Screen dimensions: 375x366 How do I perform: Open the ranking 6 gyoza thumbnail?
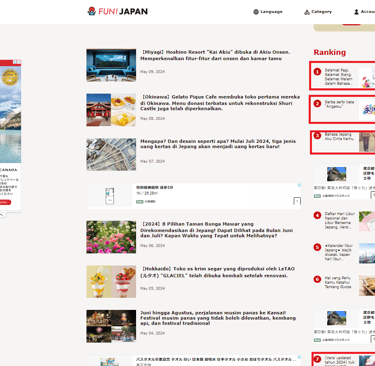367,286
